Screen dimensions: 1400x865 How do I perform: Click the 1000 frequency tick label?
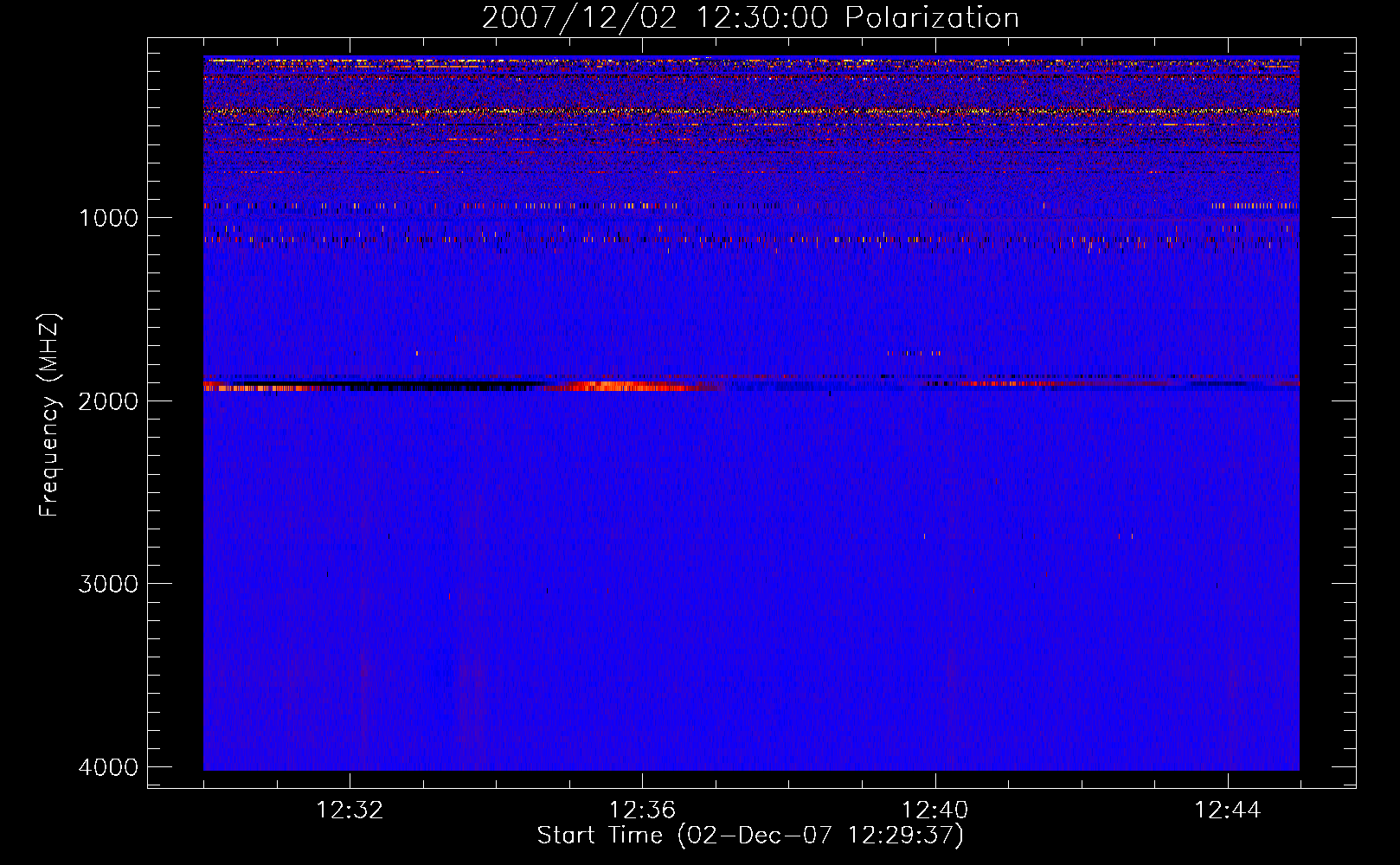click(108, 217)
